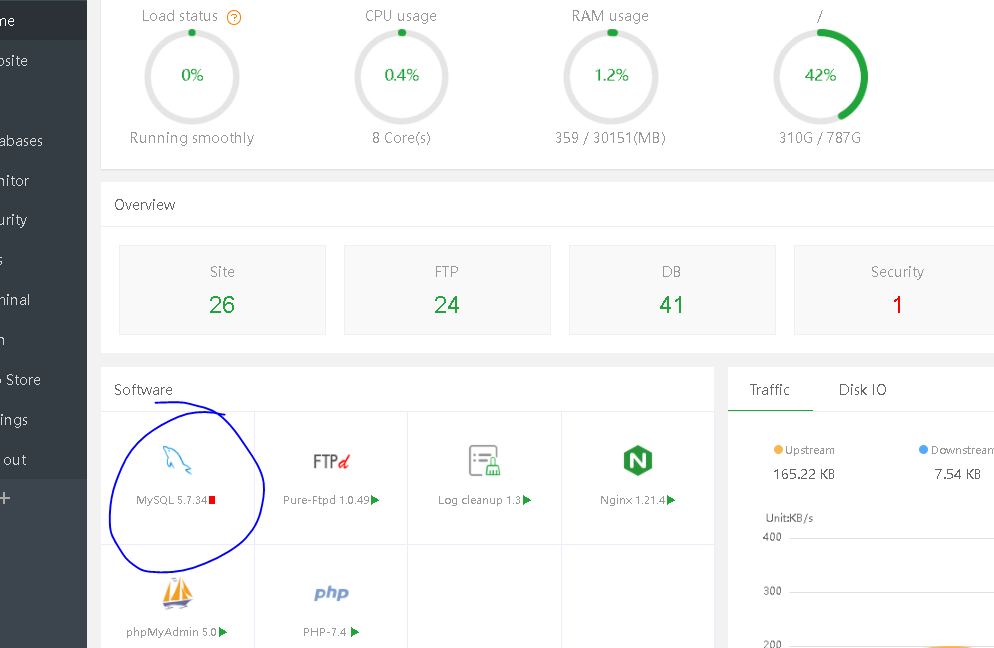Image resolution: width=994 pixels, height=648 pixels.
Task: Click the disk usage 42% gauge
Action: click(820, 76)
